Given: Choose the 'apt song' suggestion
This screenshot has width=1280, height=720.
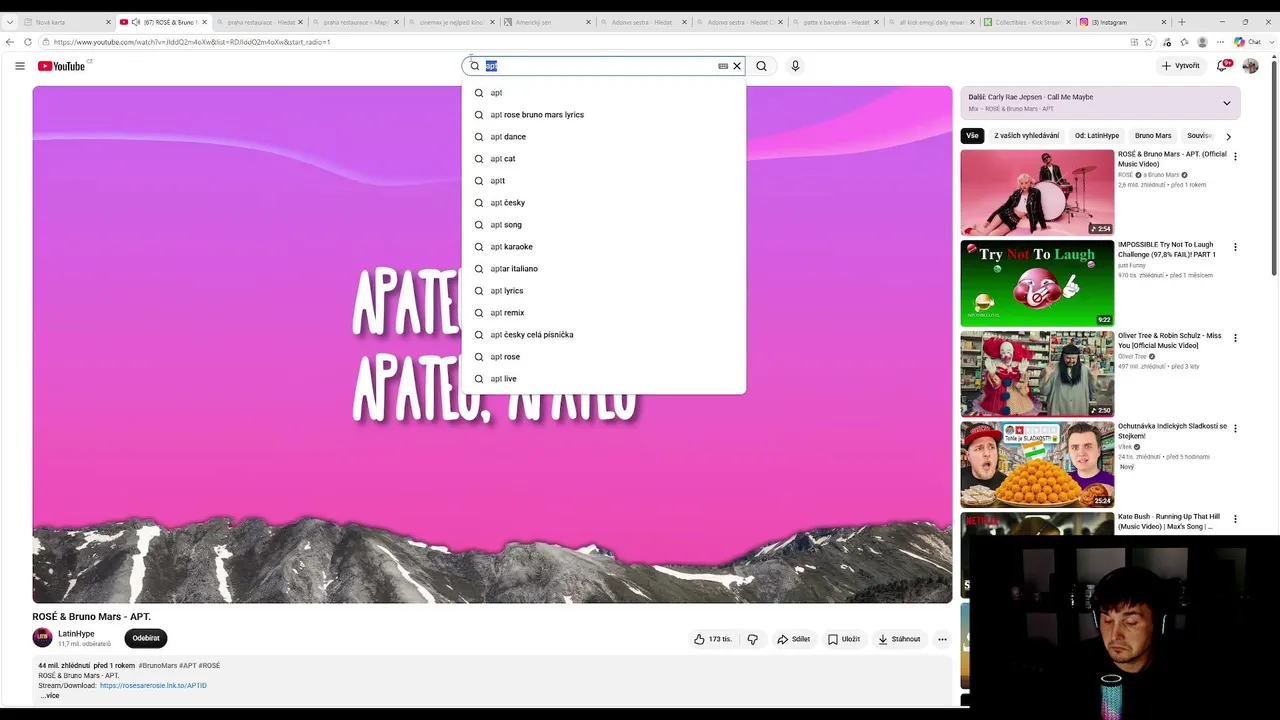Looking at the screenshot, I should click(x=604, y=225).
